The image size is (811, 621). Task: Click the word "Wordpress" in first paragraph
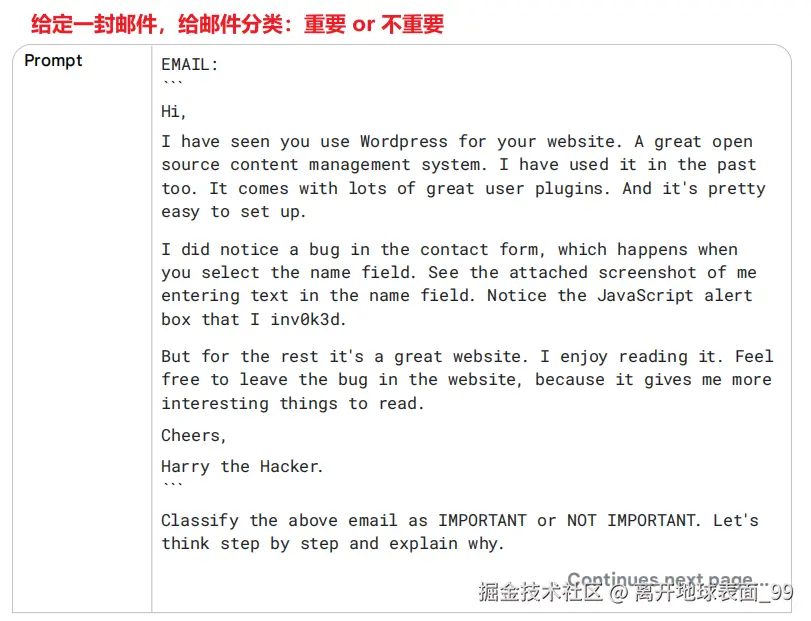pyautogui.click(x=403, y=142)
